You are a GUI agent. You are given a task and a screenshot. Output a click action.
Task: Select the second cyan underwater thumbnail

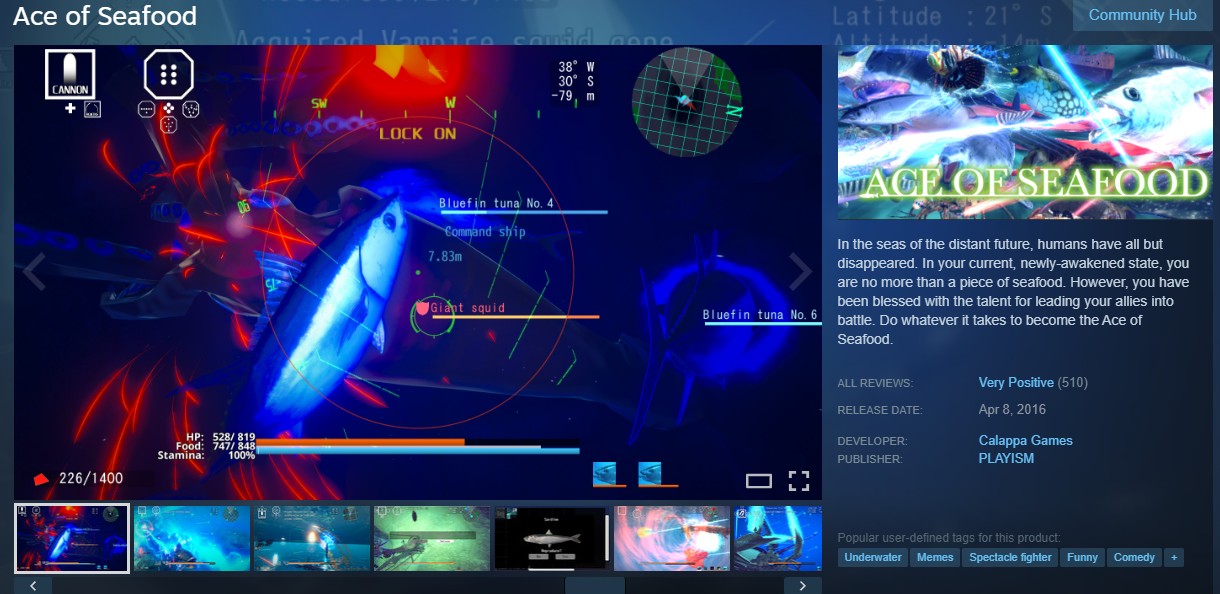192,538
